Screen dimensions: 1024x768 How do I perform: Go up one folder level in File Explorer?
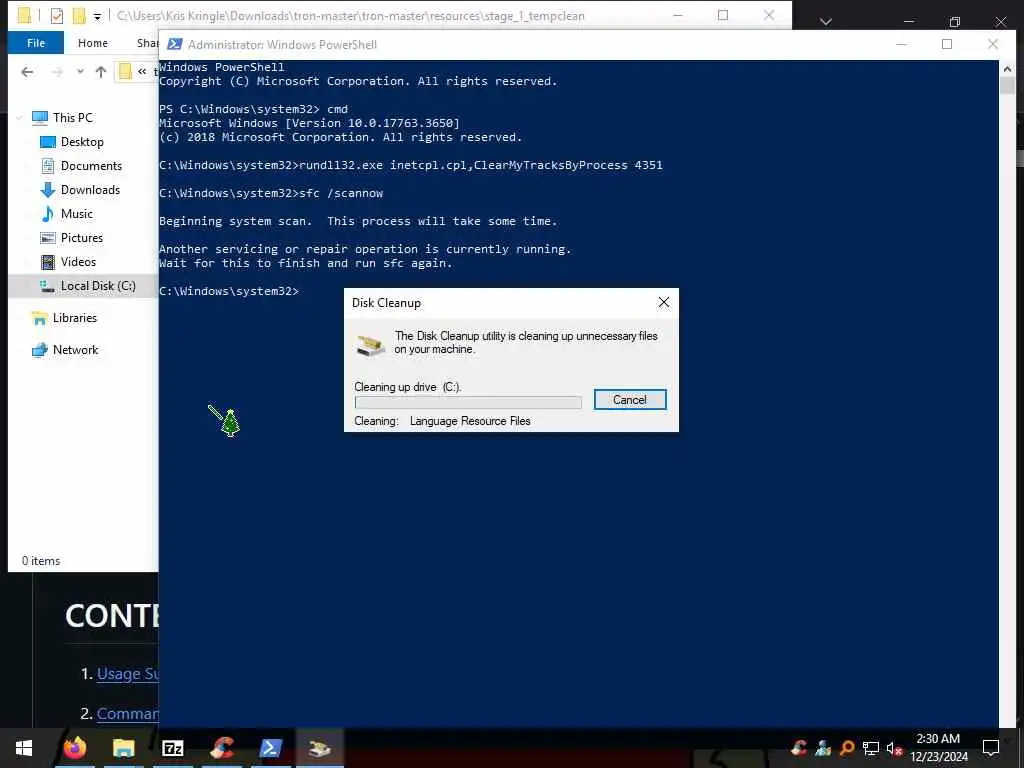[101, 72]
